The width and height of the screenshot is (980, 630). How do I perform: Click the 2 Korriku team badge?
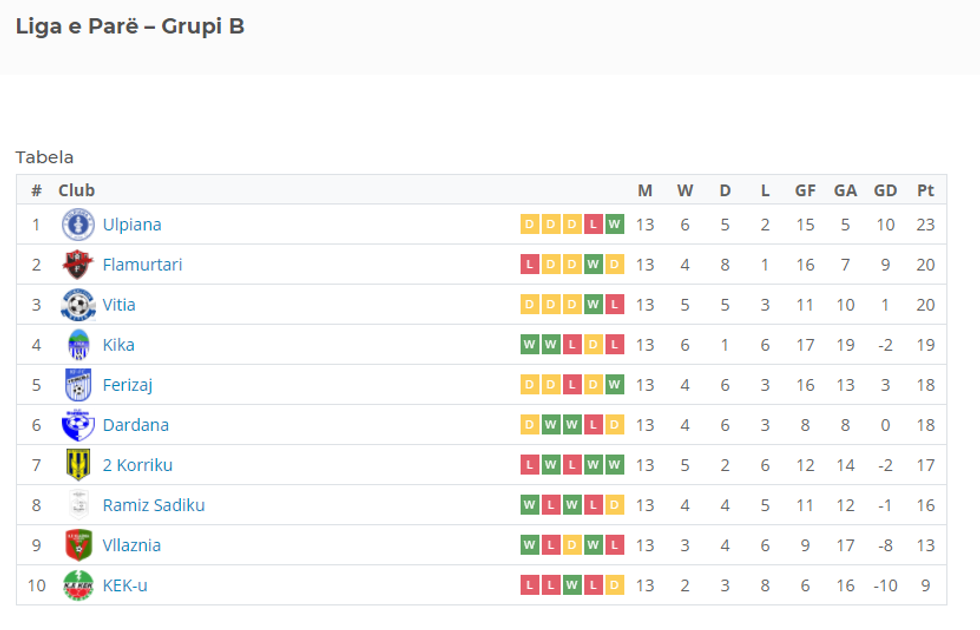click(78, 465)
